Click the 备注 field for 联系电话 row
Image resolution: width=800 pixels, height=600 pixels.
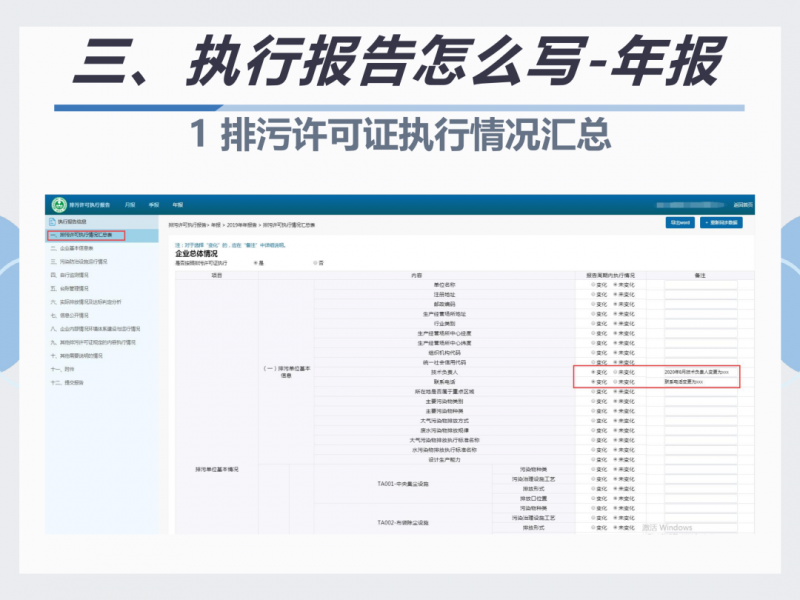coord(701,382)
